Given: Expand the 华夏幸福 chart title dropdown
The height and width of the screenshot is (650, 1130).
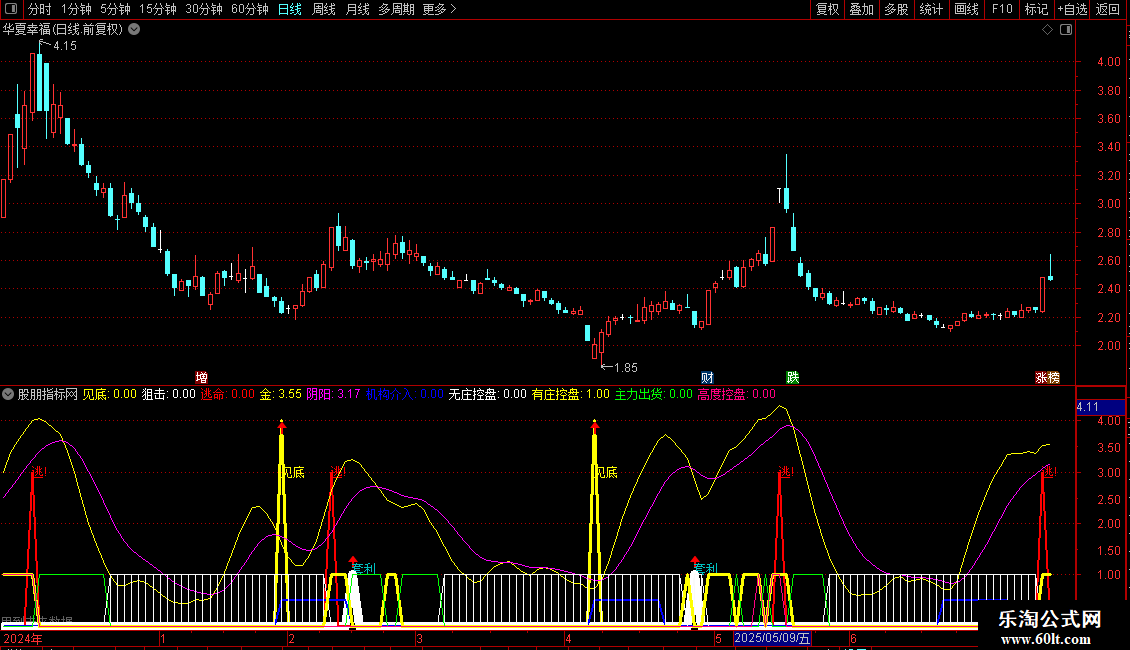Looking at the screenshot, I should coord(134,30).
